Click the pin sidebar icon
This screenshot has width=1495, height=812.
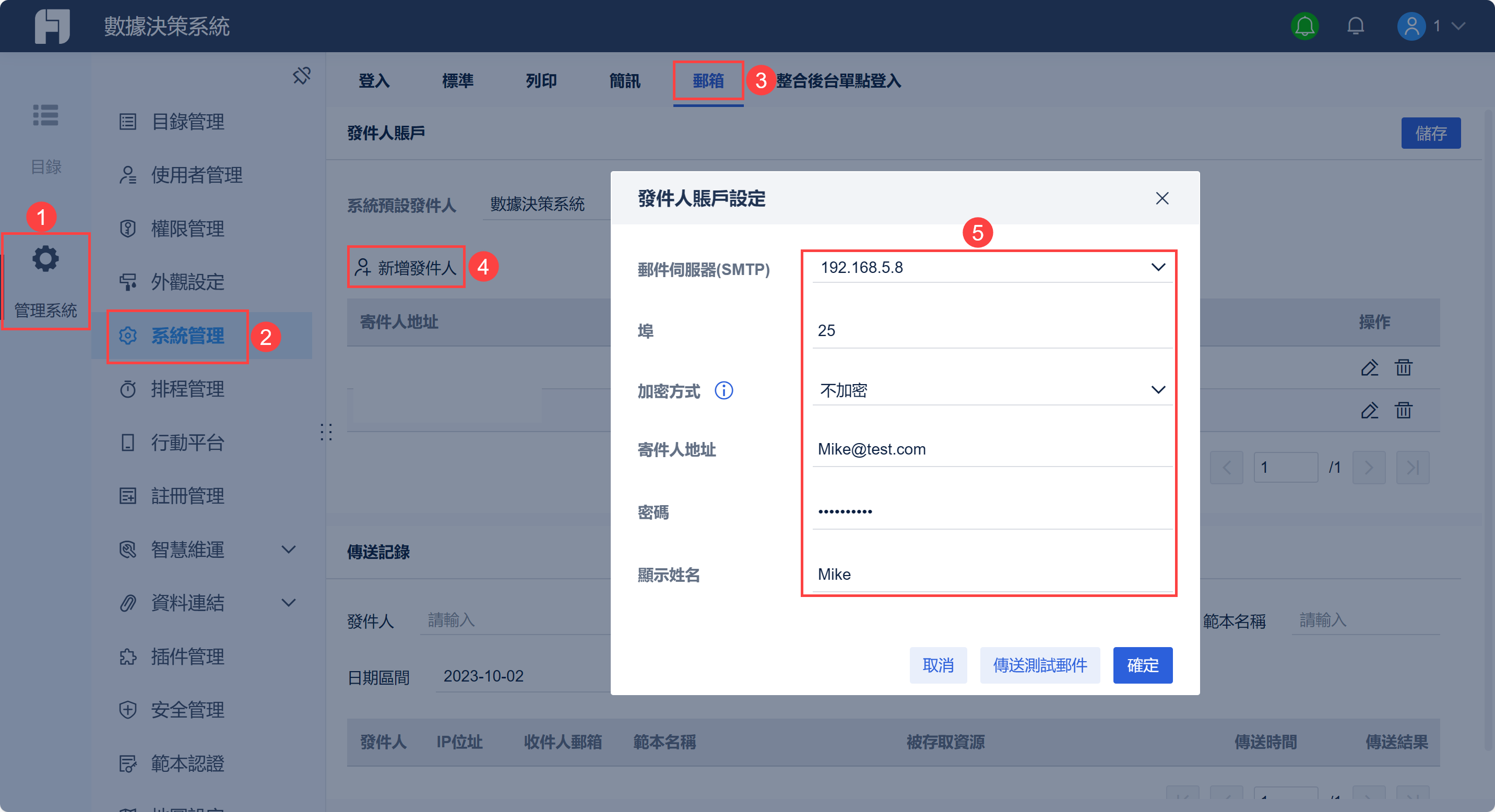click(301, 75)
